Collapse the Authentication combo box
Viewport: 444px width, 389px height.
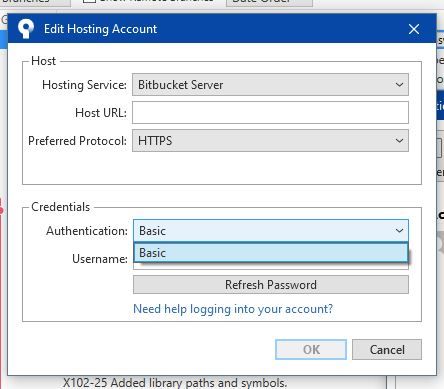pos(271,231)
